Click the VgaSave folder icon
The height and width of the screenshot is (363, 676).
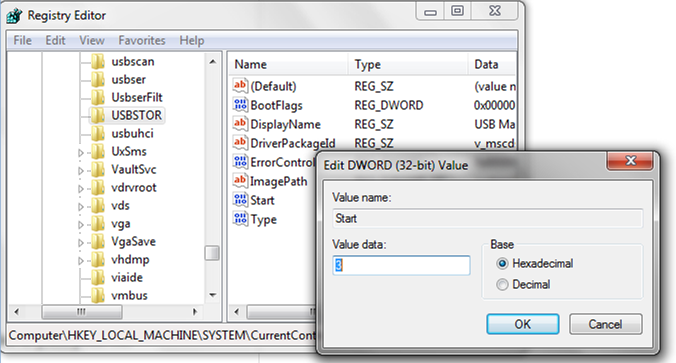(98, 241)
